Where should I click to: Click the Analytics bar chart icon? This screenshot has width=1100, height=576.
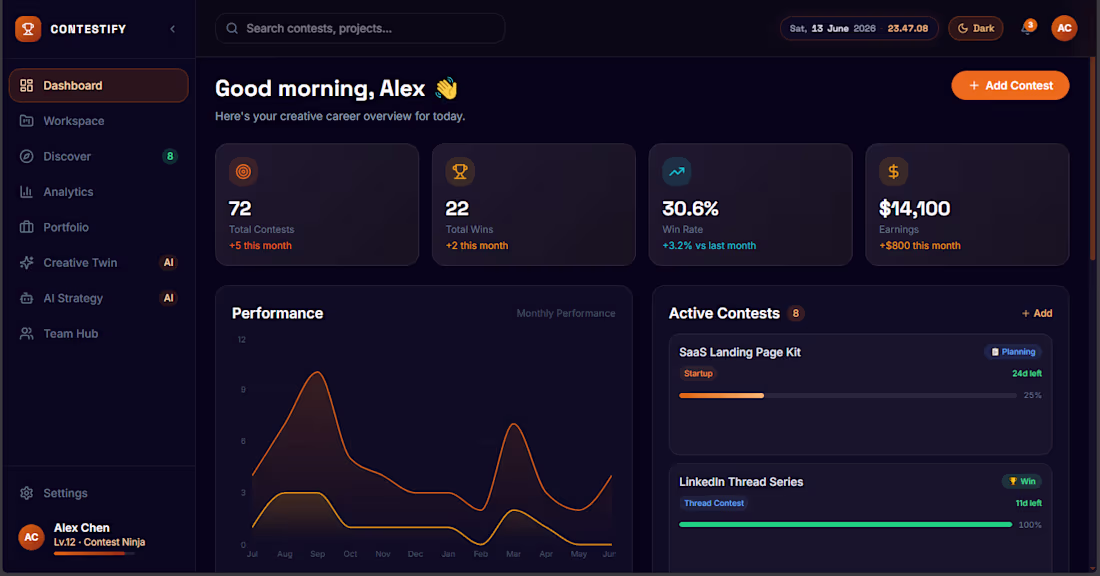click(27, 192)
